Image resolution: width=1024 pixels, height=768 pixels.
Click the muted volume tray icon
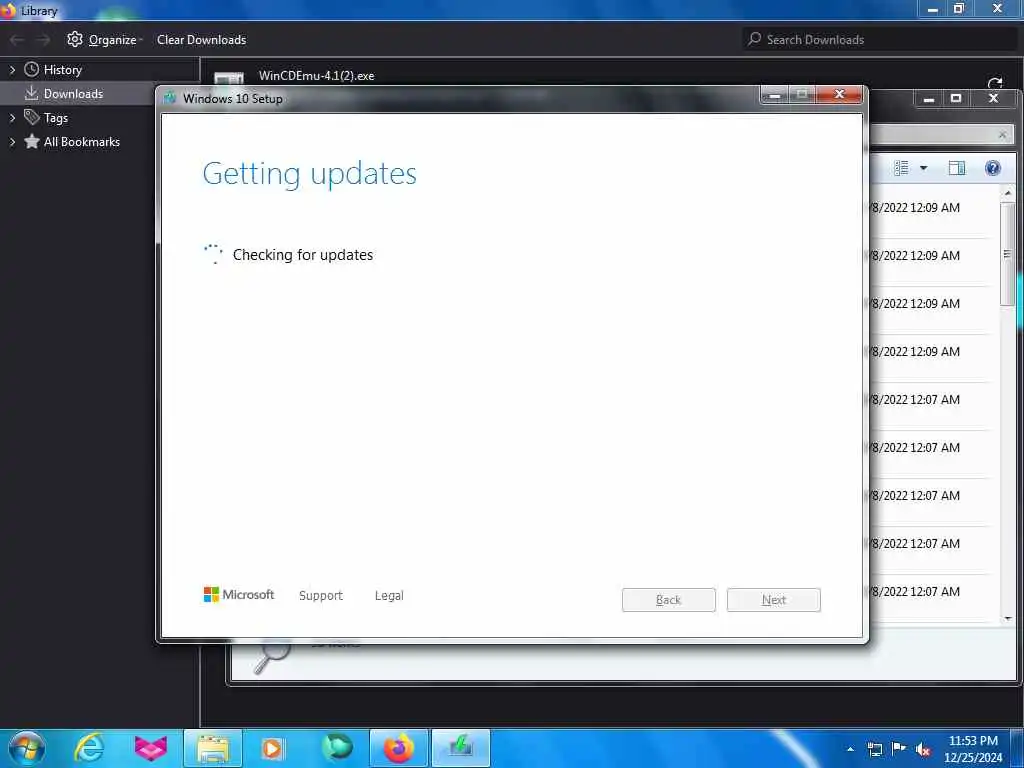pyautogui.click(x=923, y=750)
